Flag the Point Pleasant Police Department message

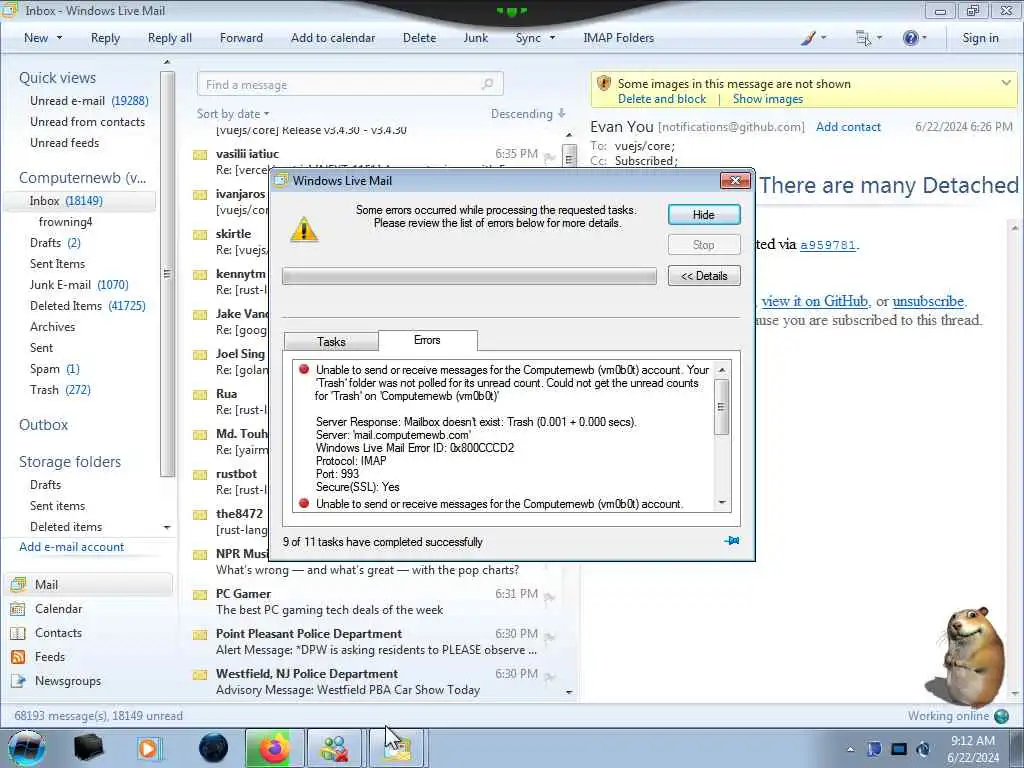(x=549, y=637)
